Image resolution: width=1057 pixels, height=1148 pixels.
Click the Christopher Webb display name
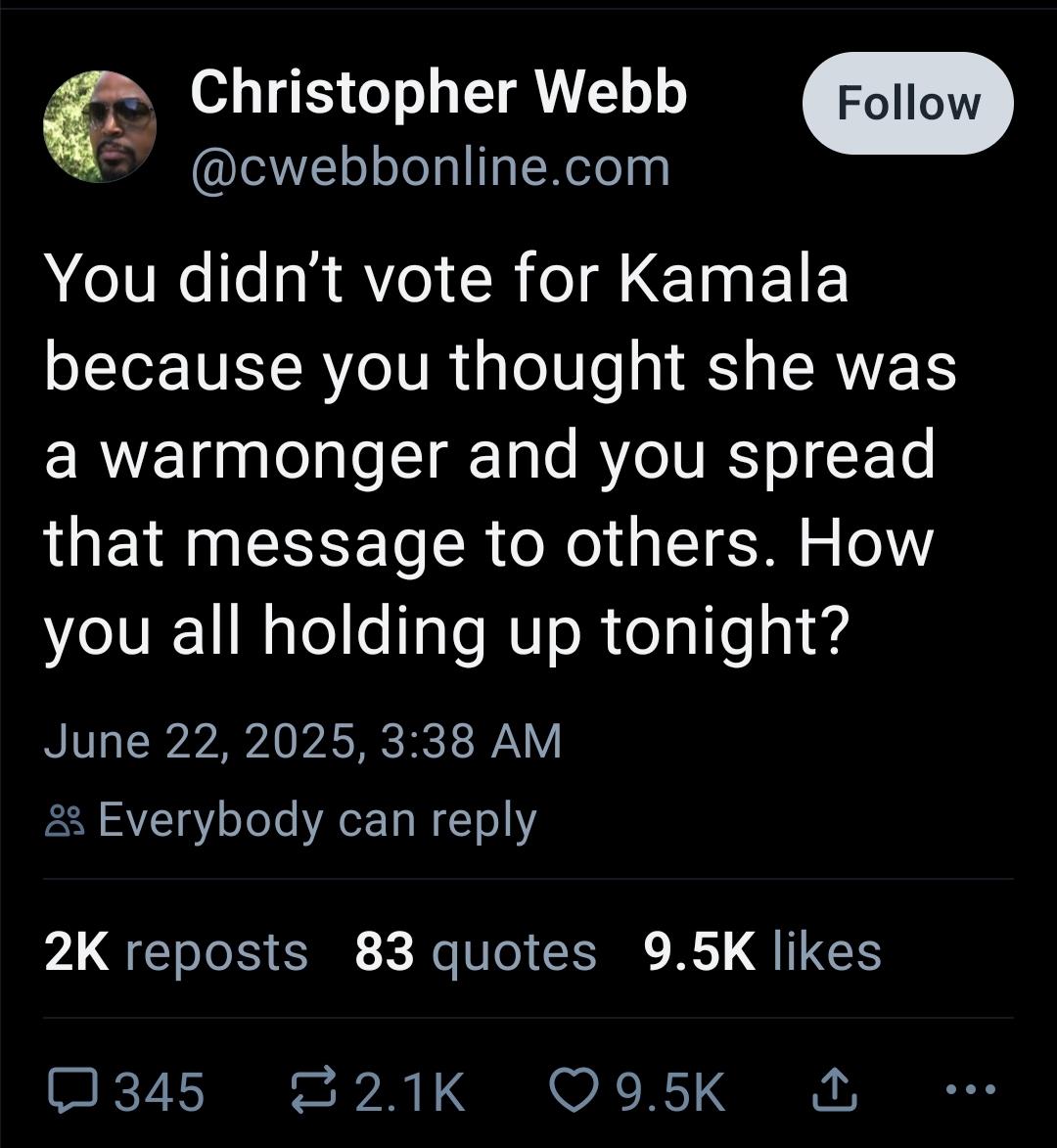point(438,94)
